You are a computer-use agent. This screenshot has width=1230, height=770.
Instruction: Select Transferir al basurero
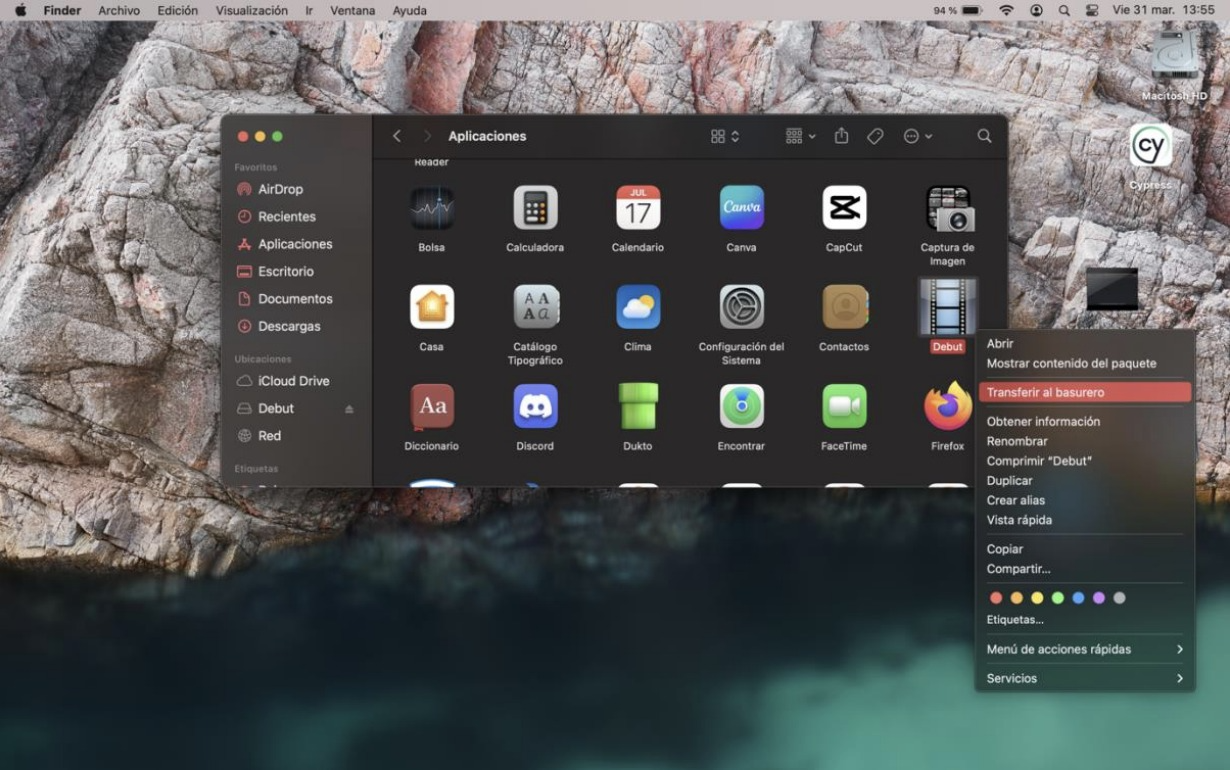[x=1084, y=392]
